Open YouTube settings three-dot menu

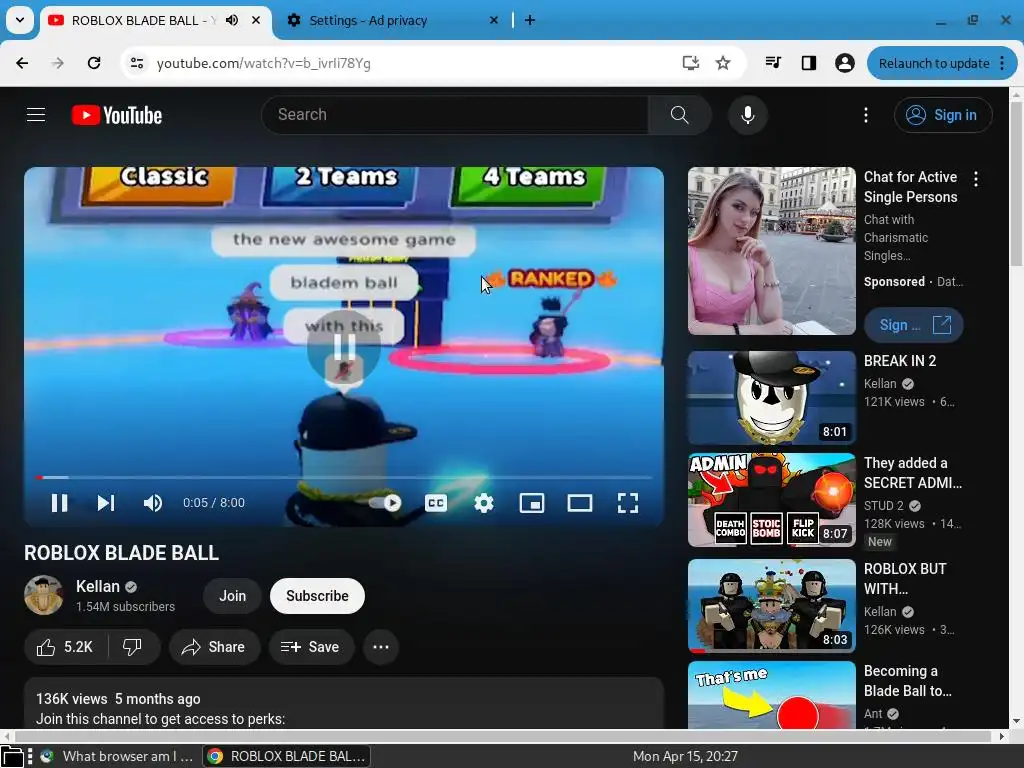point(866,115)
